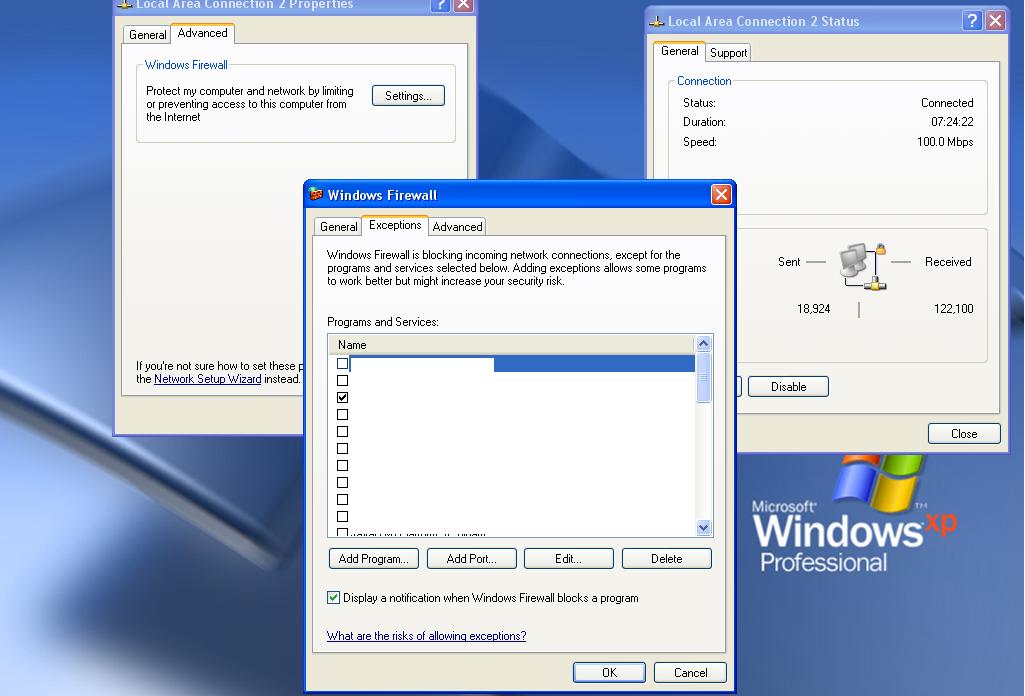Delete the selected exception entry

pos(667,559)
